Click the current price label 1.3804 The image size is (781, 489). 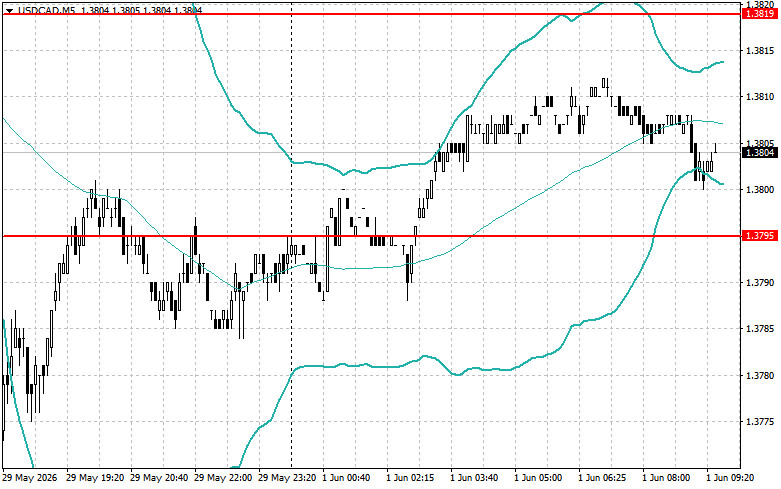tap(760, 152)
